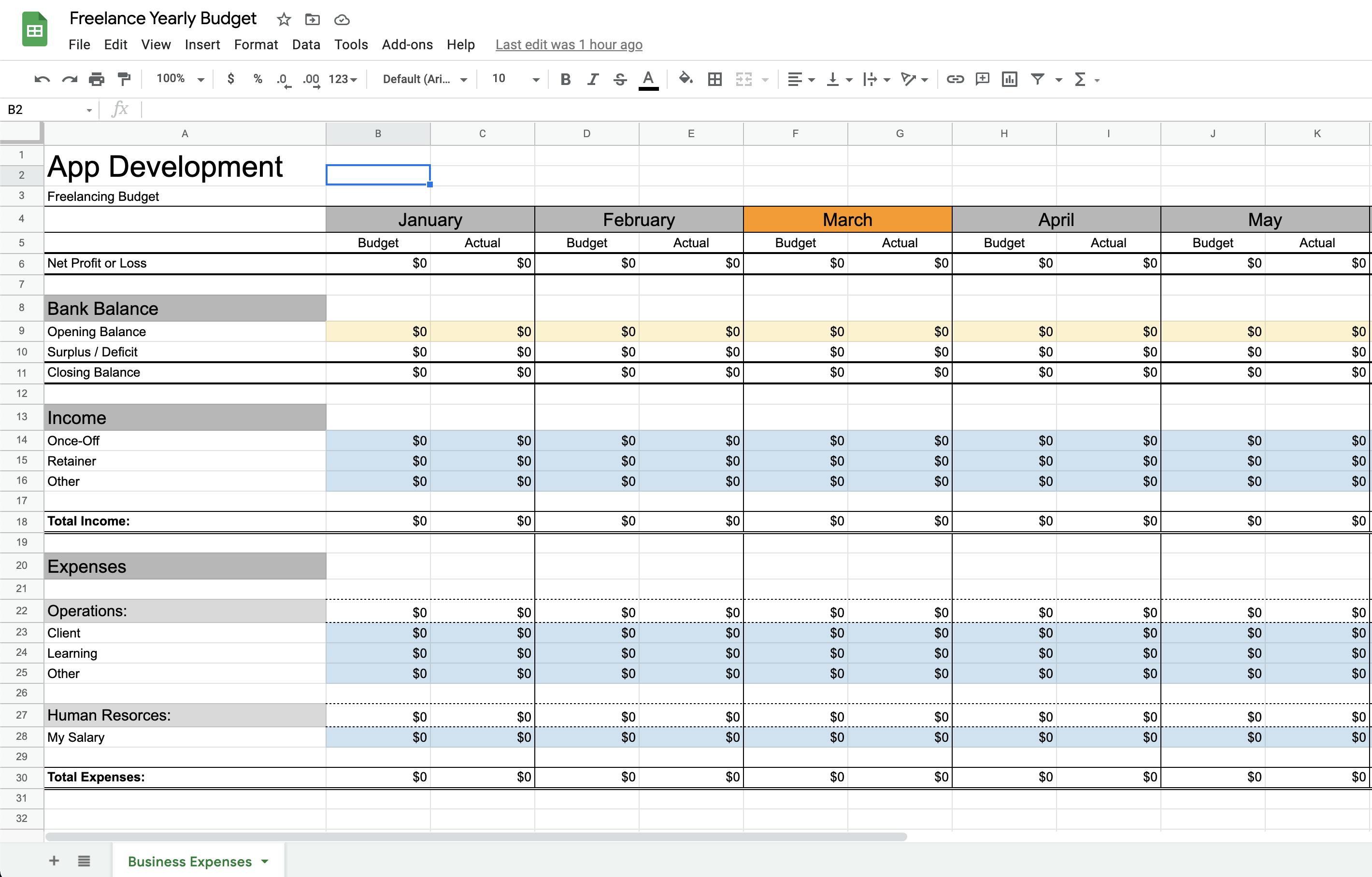
Task: Toggle italic formatting
Action: click(x=593, y=79)
